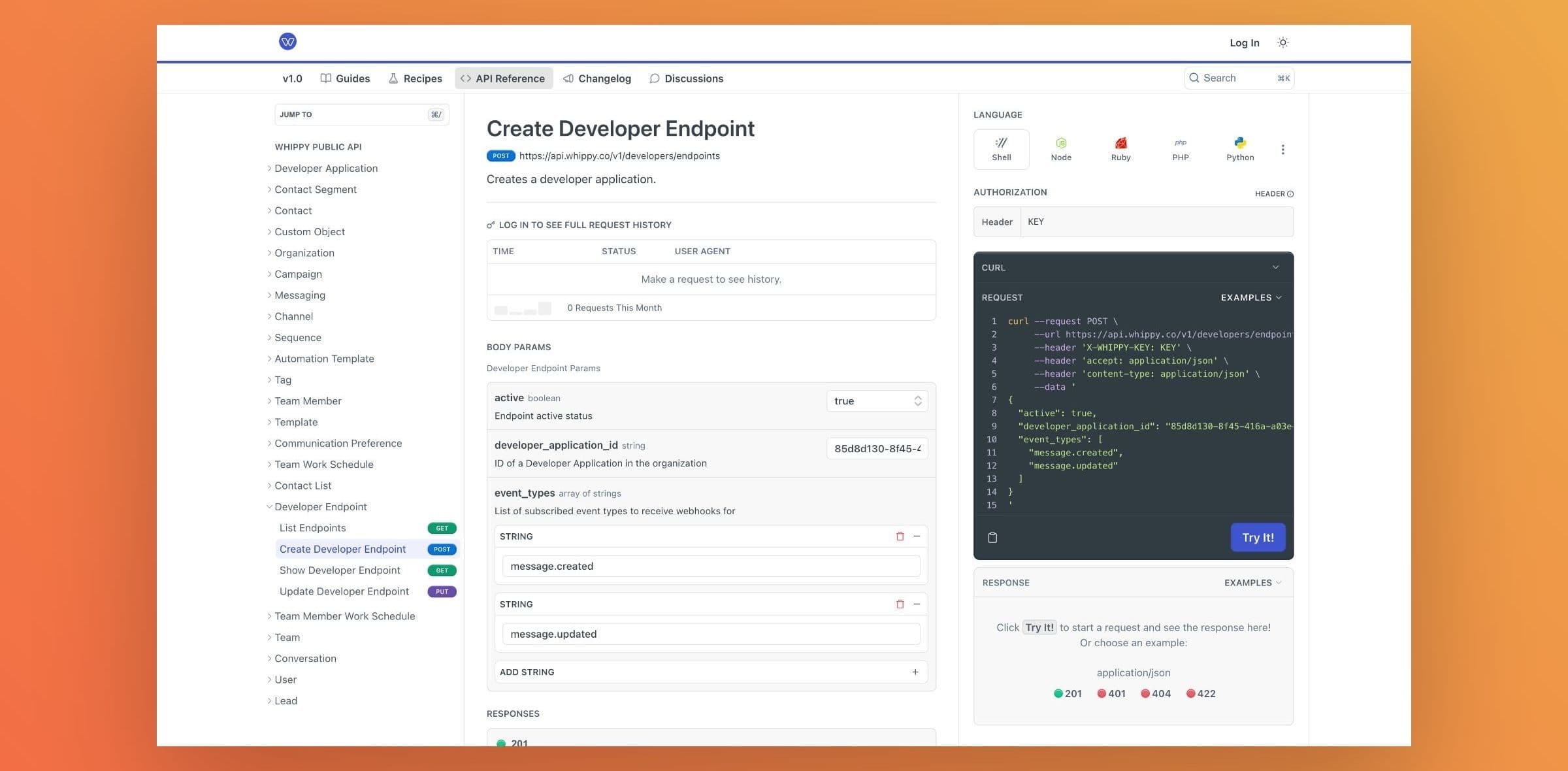Switch code samples to Node
This screenshot has width=1568, height=771.
[1061, 149]
